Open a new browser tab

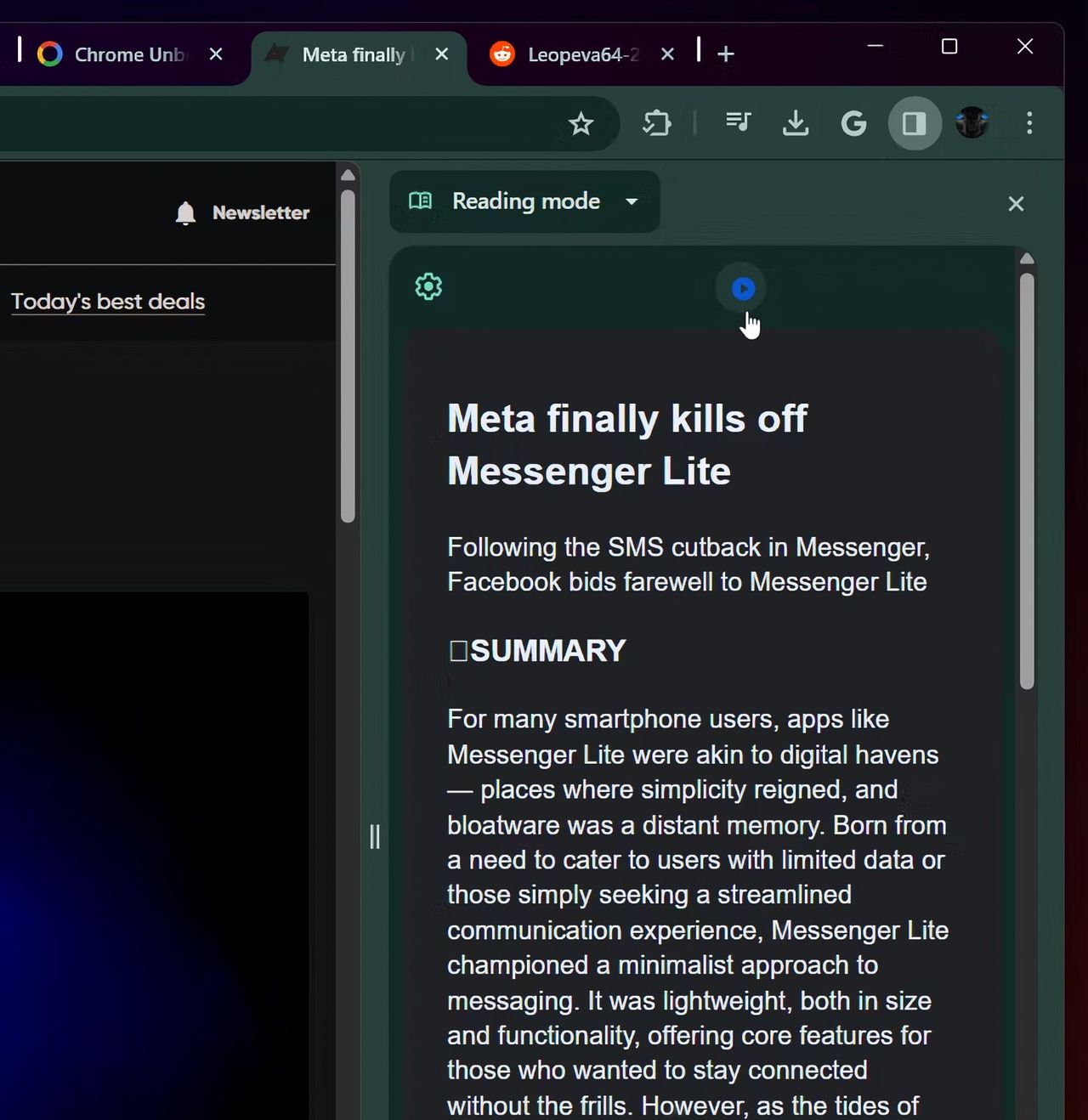725,54
